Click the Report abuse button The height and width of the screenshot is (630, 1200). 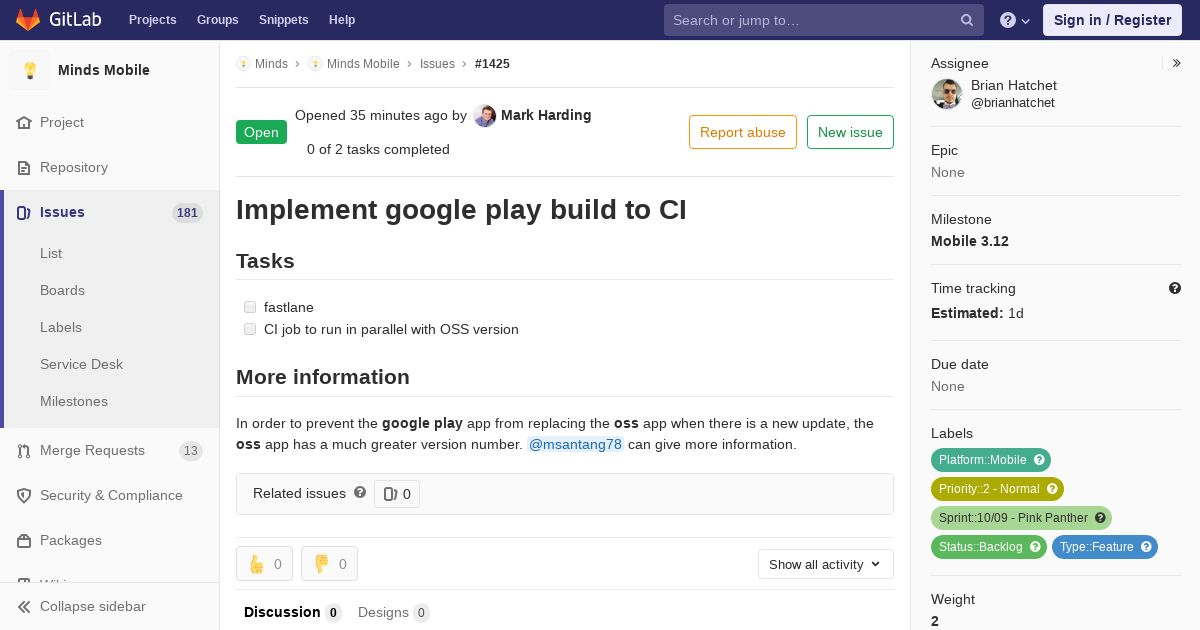tap(743, 132)
